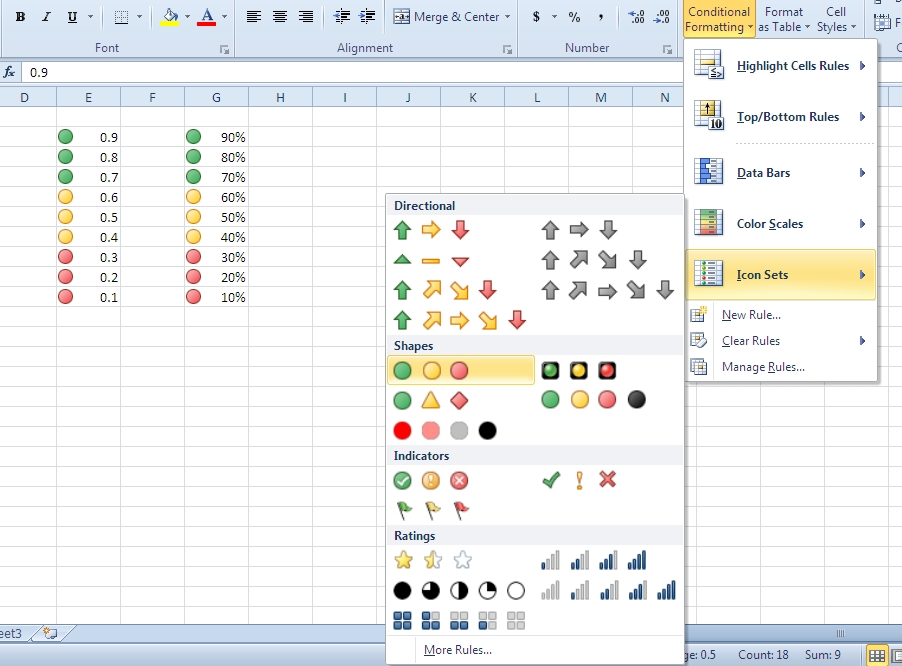Open Data Bars submenu
902x666 pixels.
781,173
